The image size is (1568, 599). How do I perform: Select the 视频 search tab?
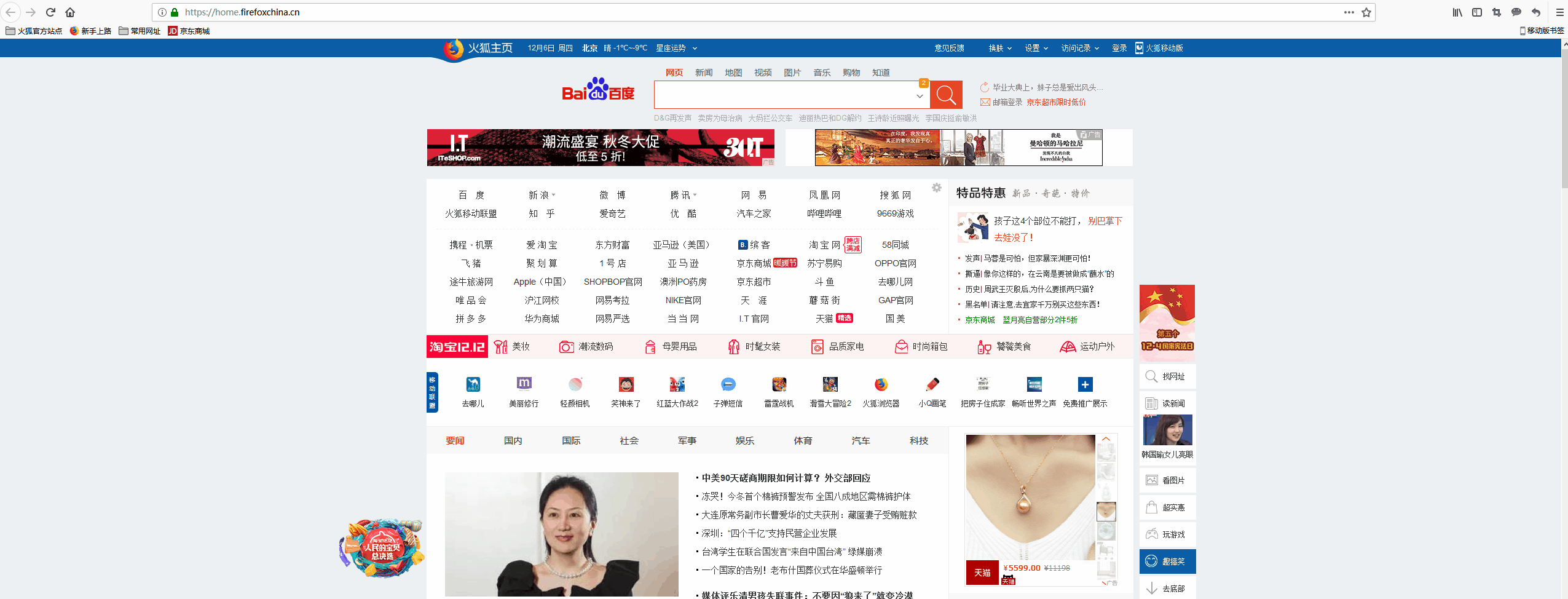(763, 73)
